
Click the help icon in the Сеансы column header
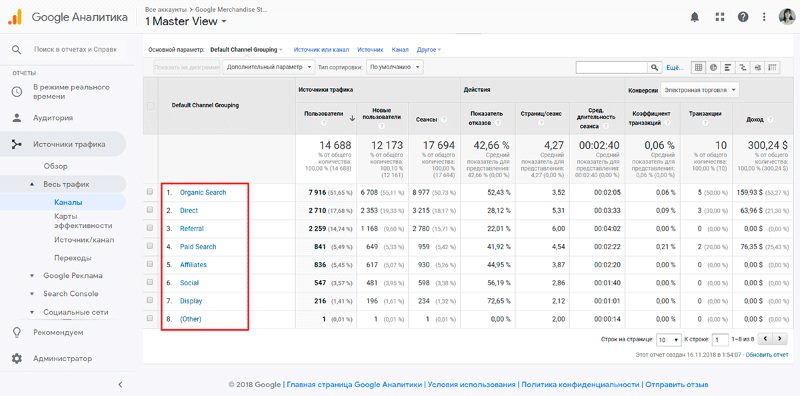pos(444,119)
